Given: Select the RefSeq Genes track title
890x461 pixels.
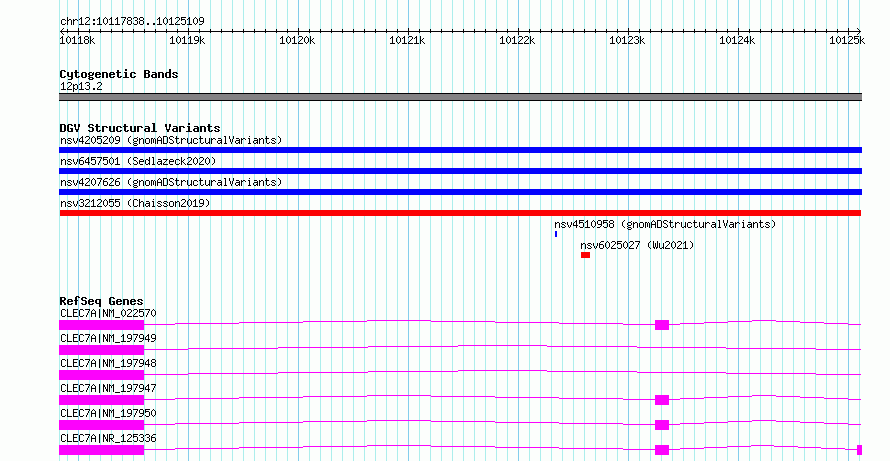Looking at the screenshot, I should [x=102, y=301].
